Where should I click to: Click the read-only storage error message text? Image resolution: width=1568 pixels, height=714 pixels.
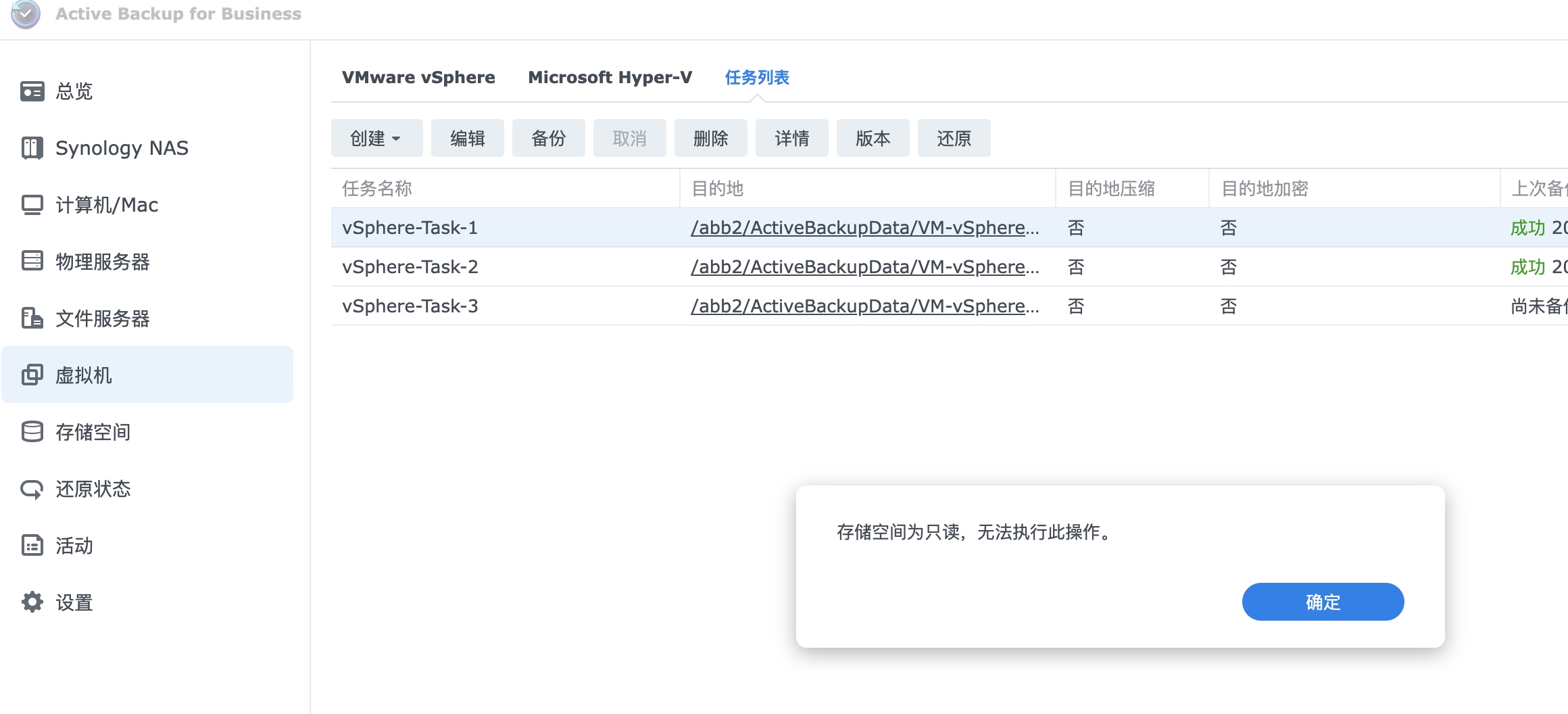coord(976,532)
